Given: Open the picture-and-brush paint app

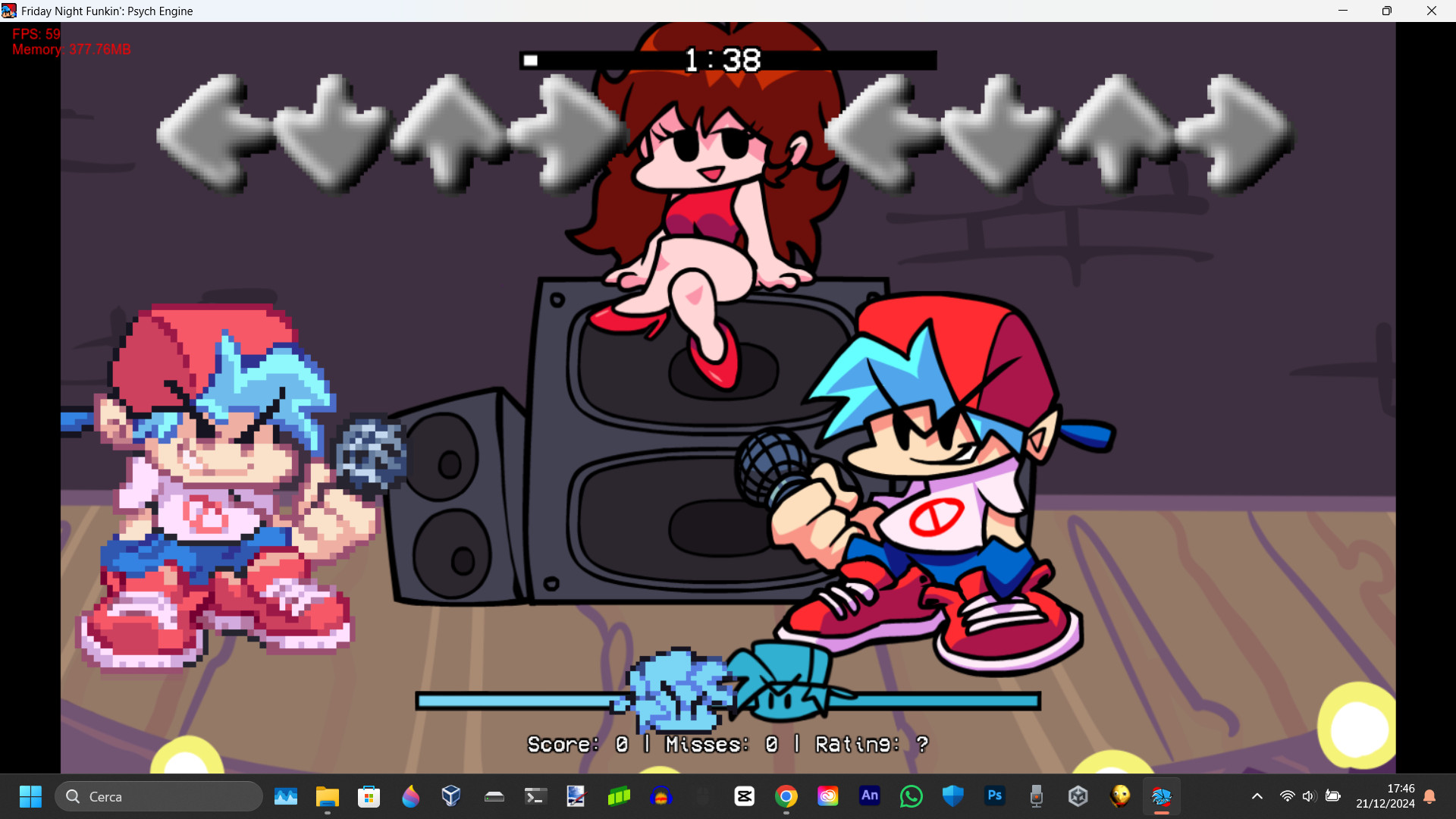Looking at the screenshot, I should coord(576,796).
